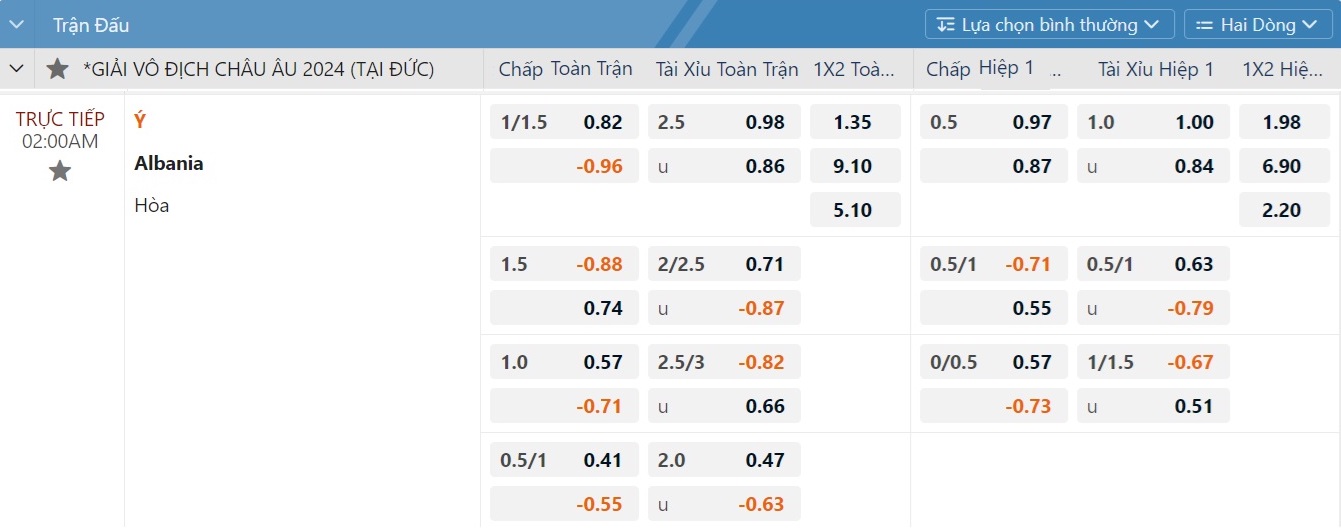The width and height of the screenshot is (1341, 532).
Task: Pick handicap 0.5/1 odds 0.41
Action: coord(564,461)
